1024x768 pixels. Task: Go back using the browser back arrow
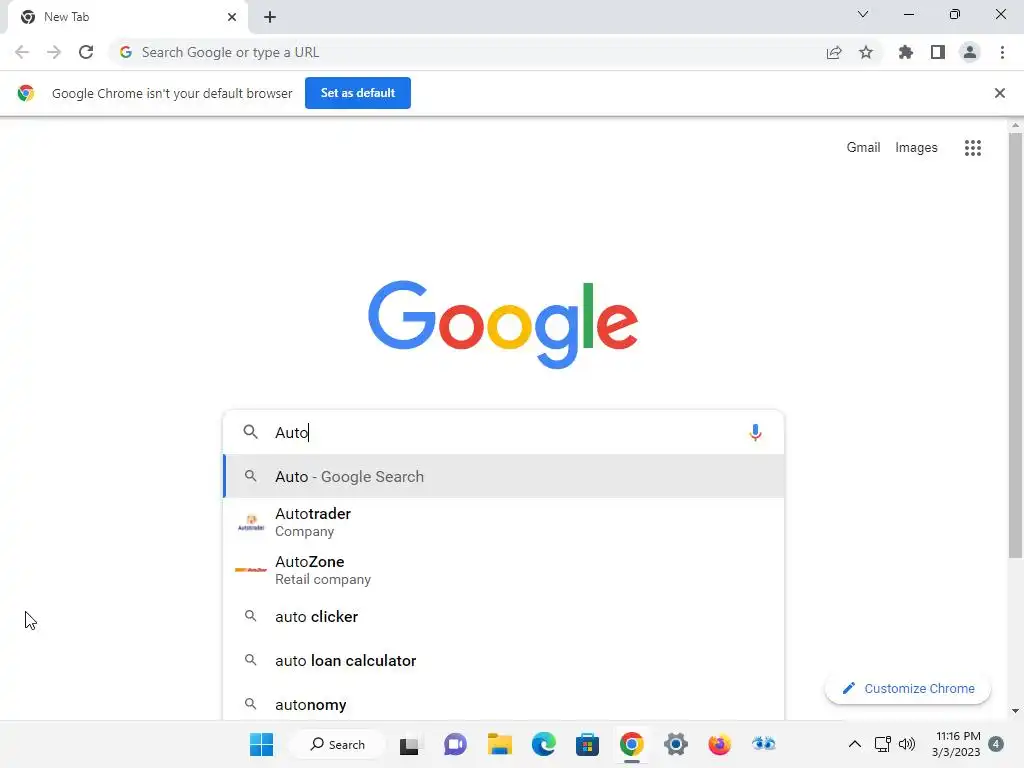coord(22,52)
